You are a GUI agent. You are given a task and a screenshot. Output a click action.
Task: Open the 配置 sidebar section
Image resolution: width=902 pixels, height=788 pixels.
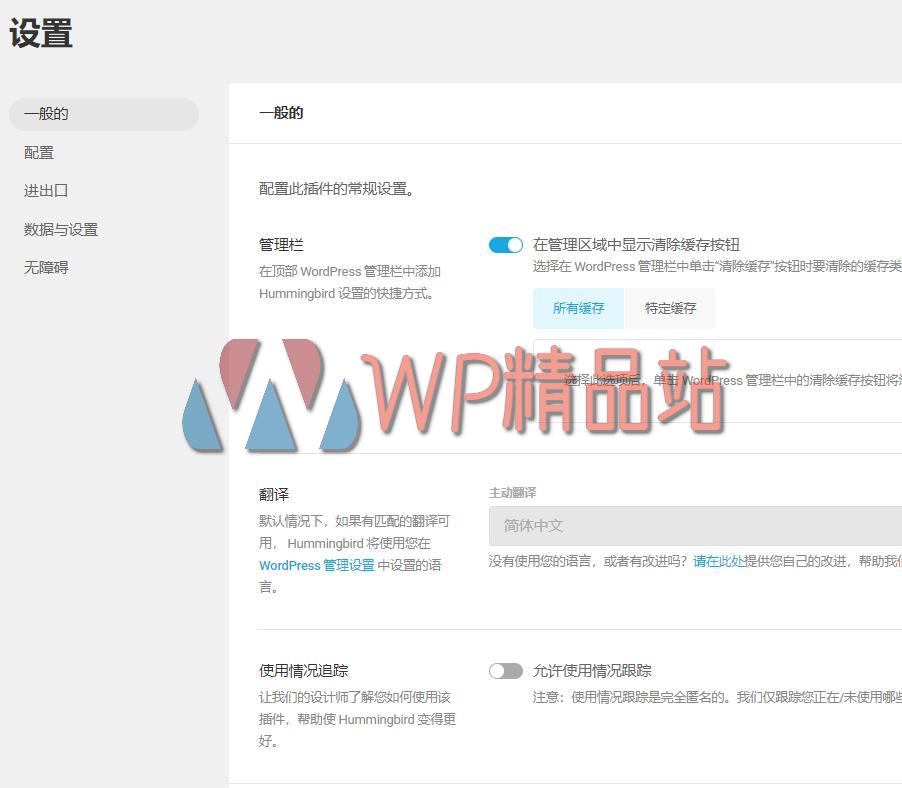(x=38, y=152)
